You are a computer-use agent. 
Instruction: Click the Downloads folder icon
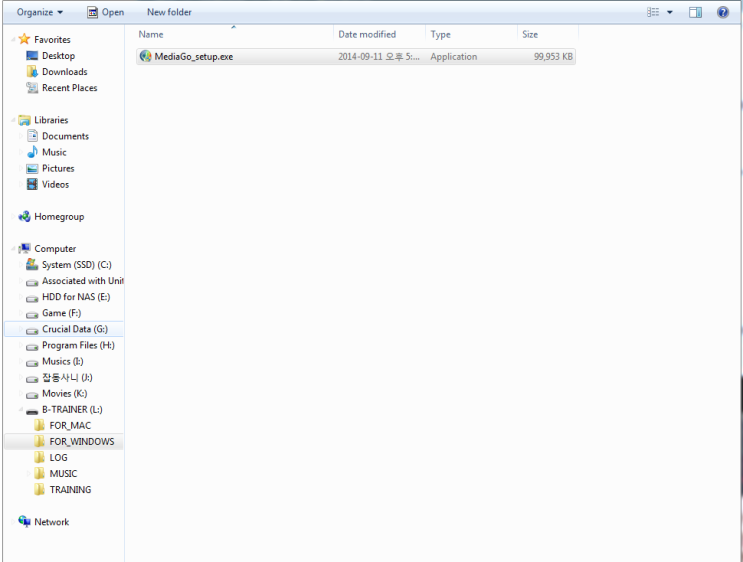pos(32,72)
